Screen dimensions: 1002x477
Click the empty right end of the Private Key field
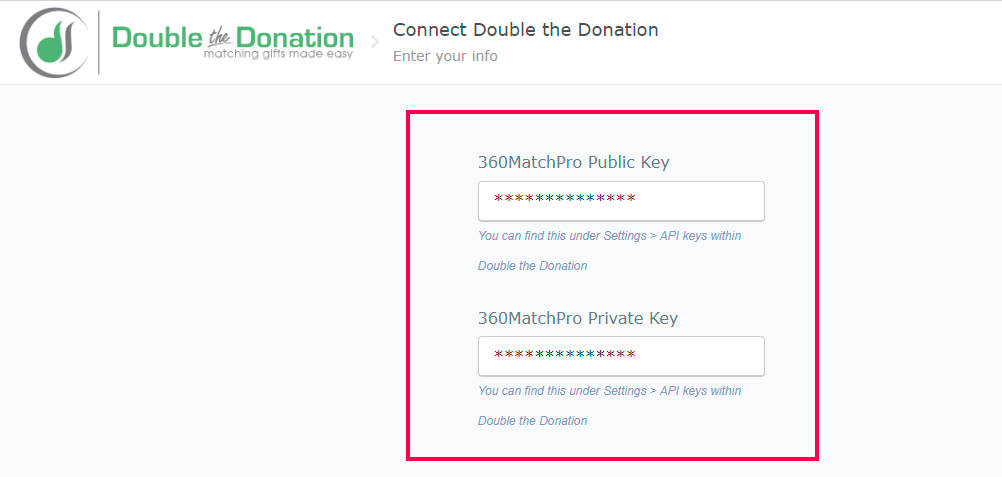(720, 356)
